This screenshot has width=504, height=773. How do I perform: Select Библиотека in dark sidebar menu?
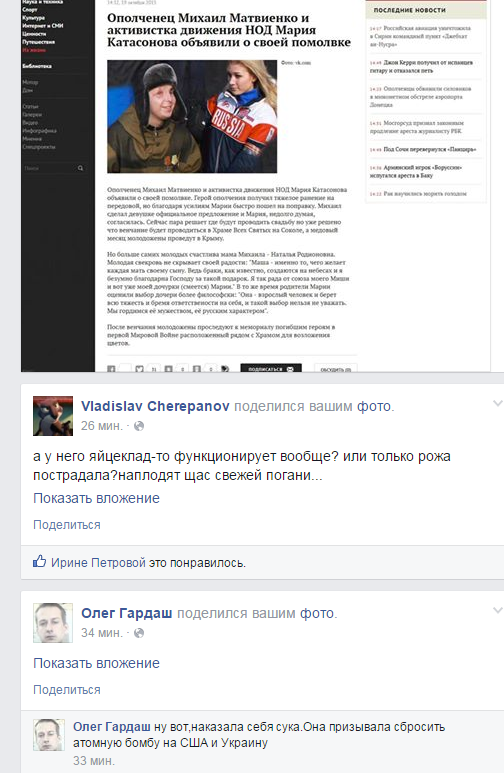[37, 66]
